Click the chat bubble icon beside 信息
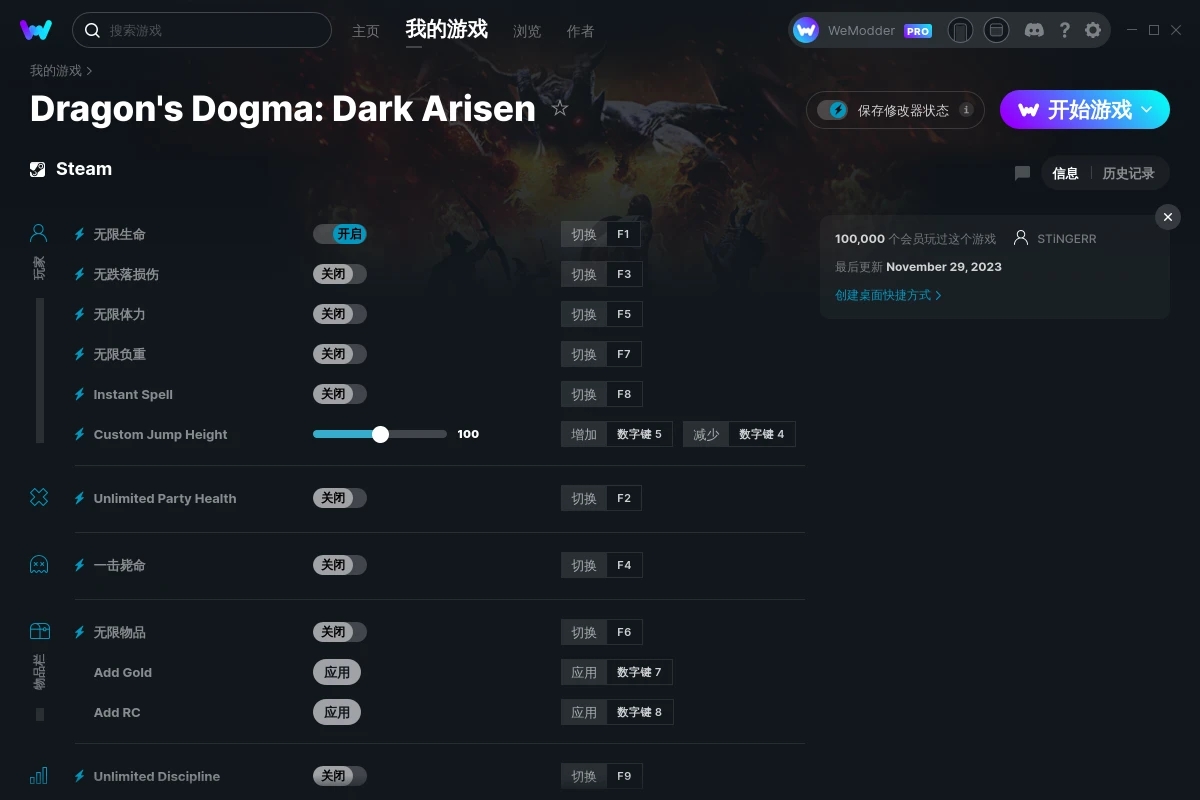This screenshot has height=800, width=1200. tap(1022, 173)
